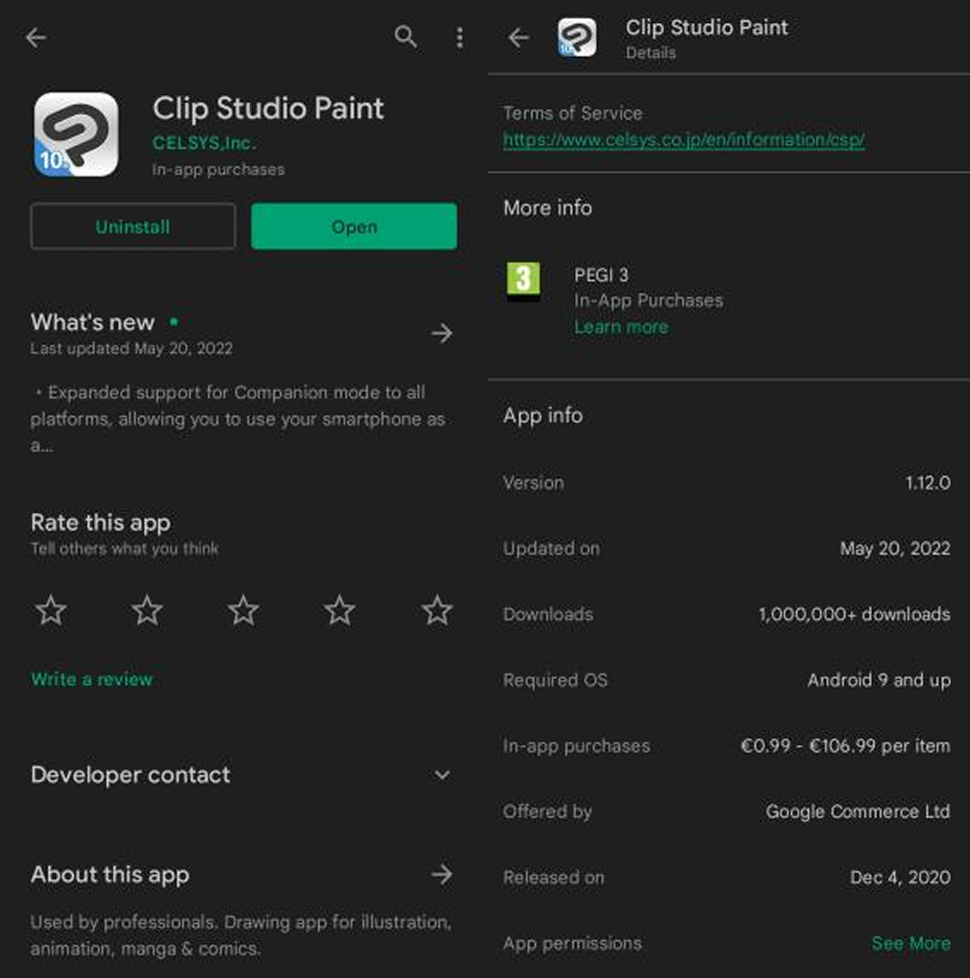Tap the back arrow on the Details screen
This screenshot has height=978, width=970.
520,36
